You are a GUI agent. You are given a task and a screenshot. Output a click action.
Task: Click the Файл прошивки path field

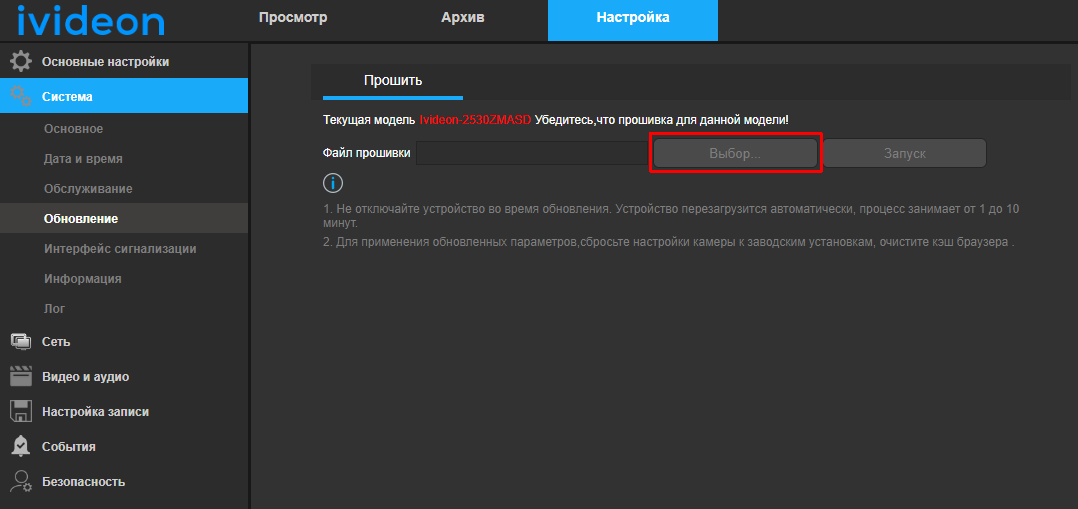pos(534,153)
